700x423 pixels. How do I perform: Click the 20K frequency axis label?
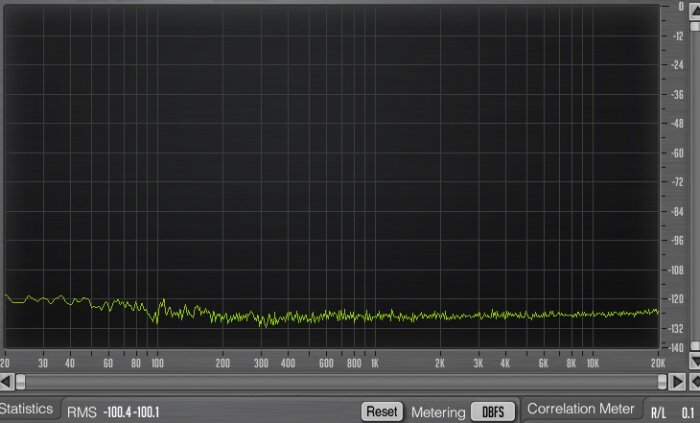[x=658, y=363]
